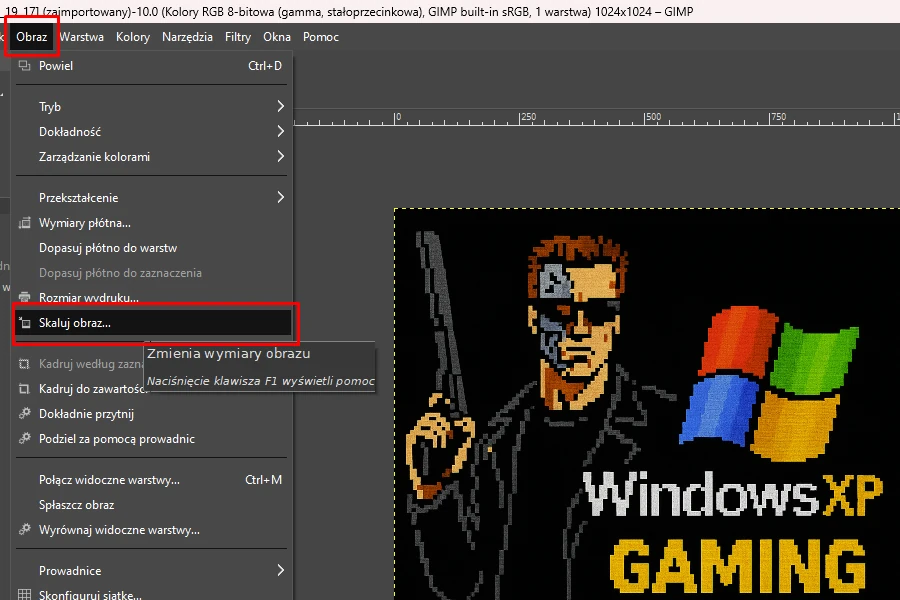Image resolution: width=900 pixels, height=600 pixels.
Task: Select Kadruj do zawartości entry
Action: 152,389
